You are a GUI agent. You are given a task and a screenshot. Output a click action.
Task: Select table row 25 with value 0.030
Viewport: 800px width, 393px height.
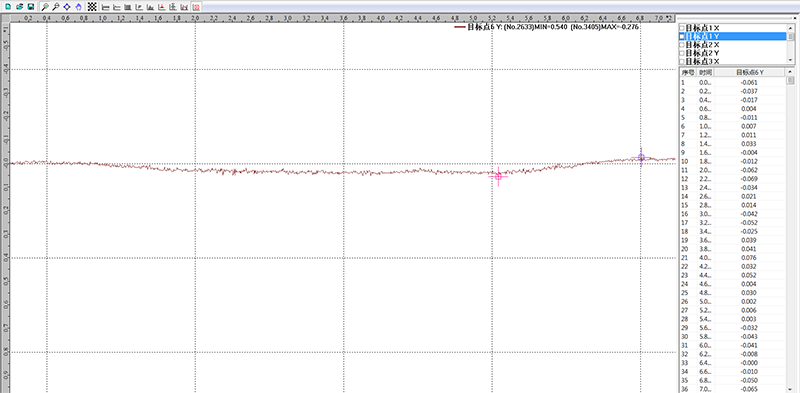pyautogui.click(x=733, y=293)
